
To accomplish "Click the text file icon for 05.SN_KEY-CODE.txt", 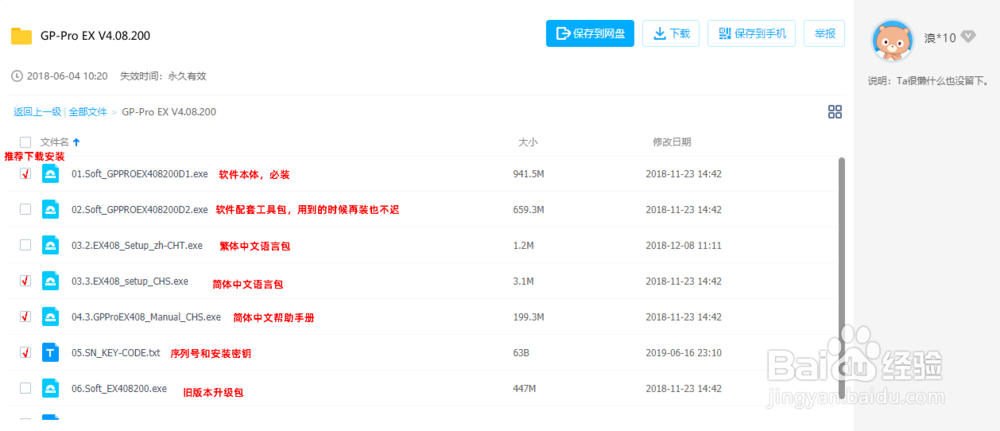I will click(50, 352).
